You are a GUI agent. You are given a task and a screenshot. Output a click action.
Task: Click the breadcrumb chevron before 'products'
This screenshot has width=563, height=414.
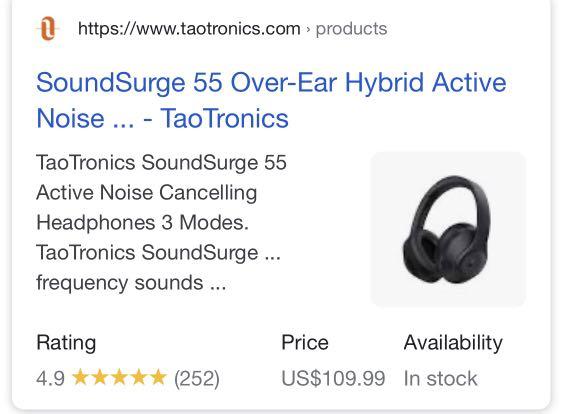point(308,29)
